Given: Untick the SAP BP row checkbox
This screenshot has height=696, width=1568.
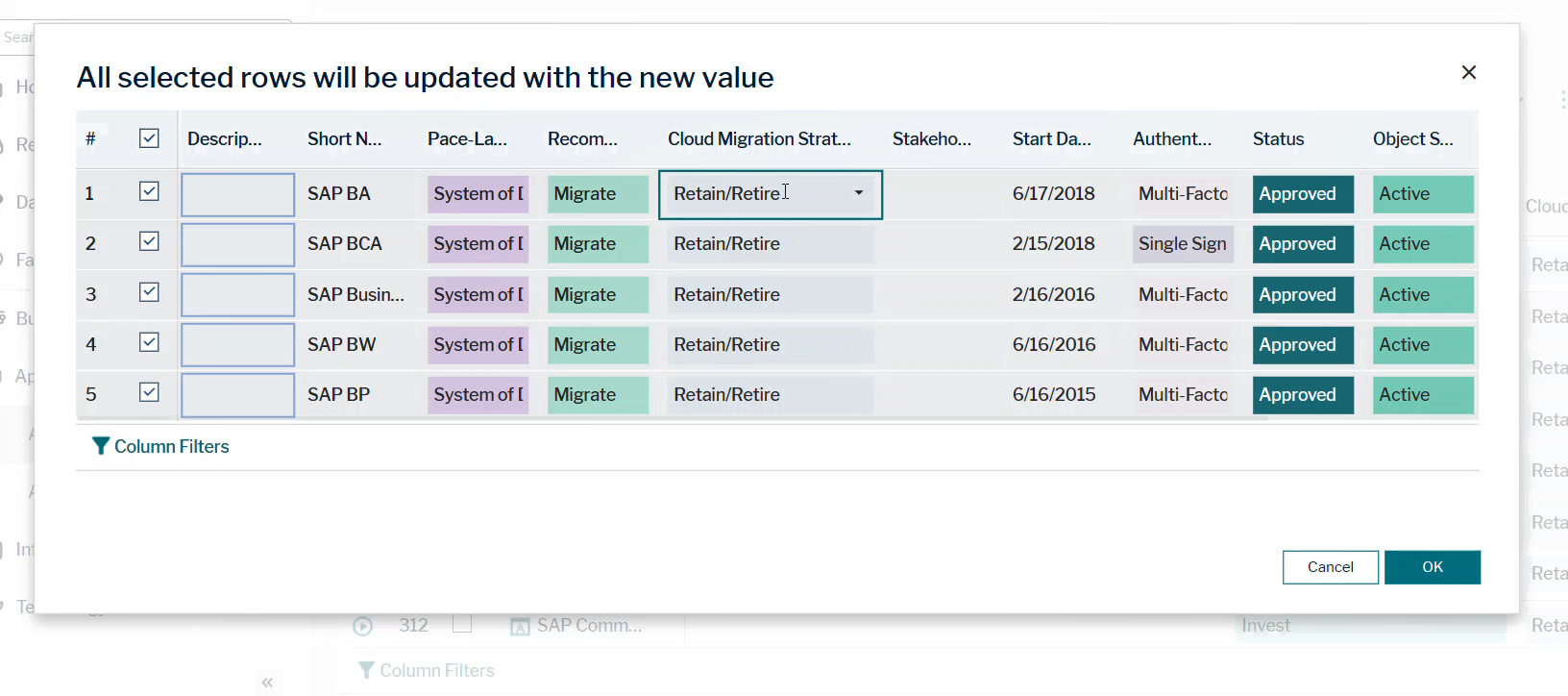Looking at the screenshot, I should (149, 392).
